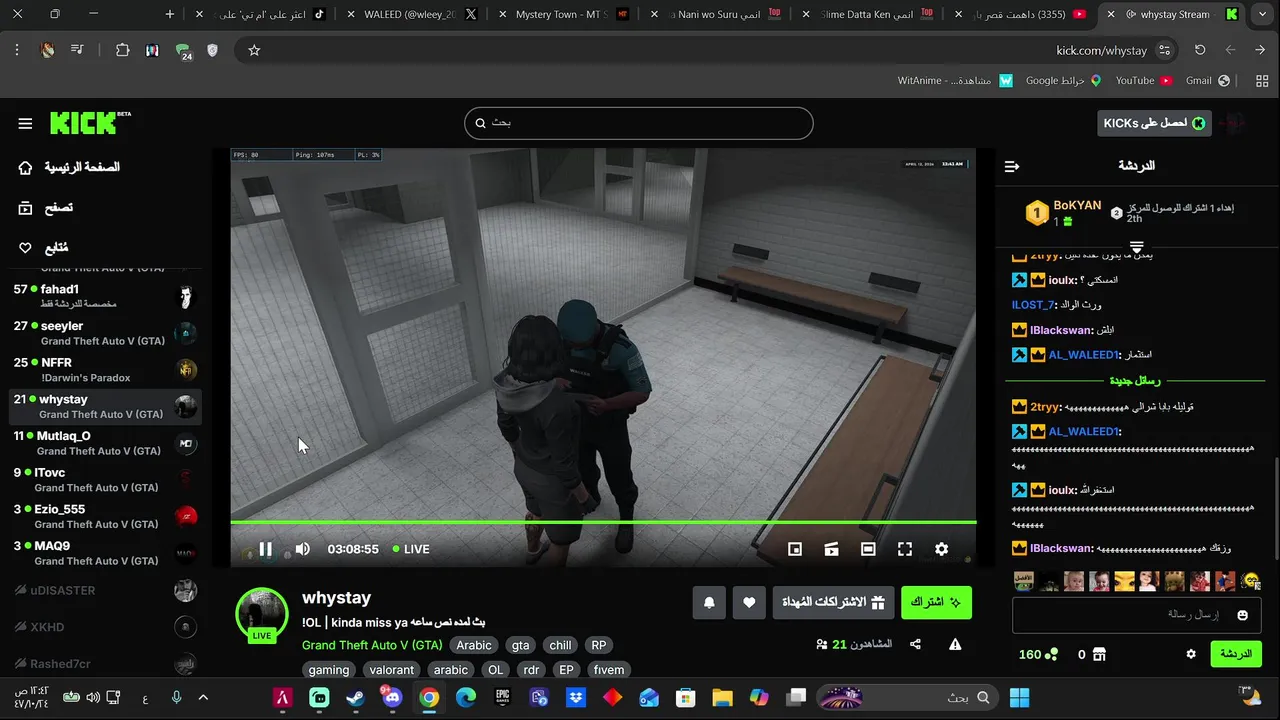Toggle notification bell for whystay
Screen dimensions: 1280x720
tap(709, 602)
